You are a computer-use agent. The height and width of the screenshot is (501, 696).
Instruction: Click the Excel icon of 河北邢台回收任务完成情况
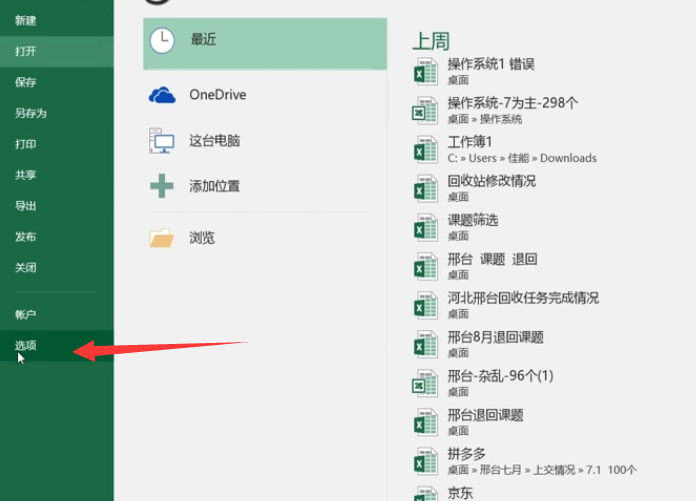[426, 306]
